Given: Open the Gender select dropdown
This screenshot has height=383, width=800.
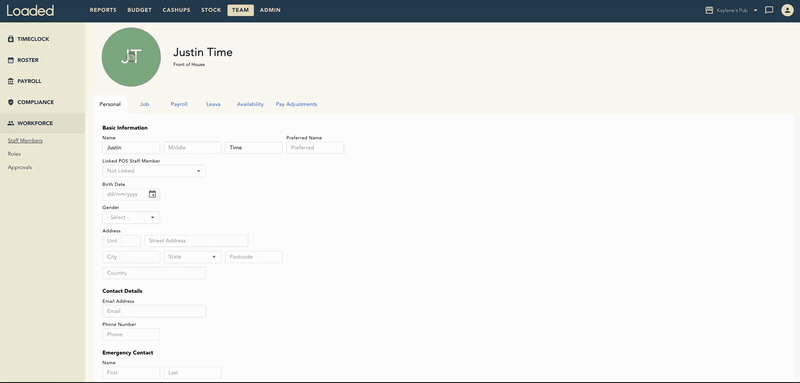Looking at the screenshot, I should [x=131, y=217].
